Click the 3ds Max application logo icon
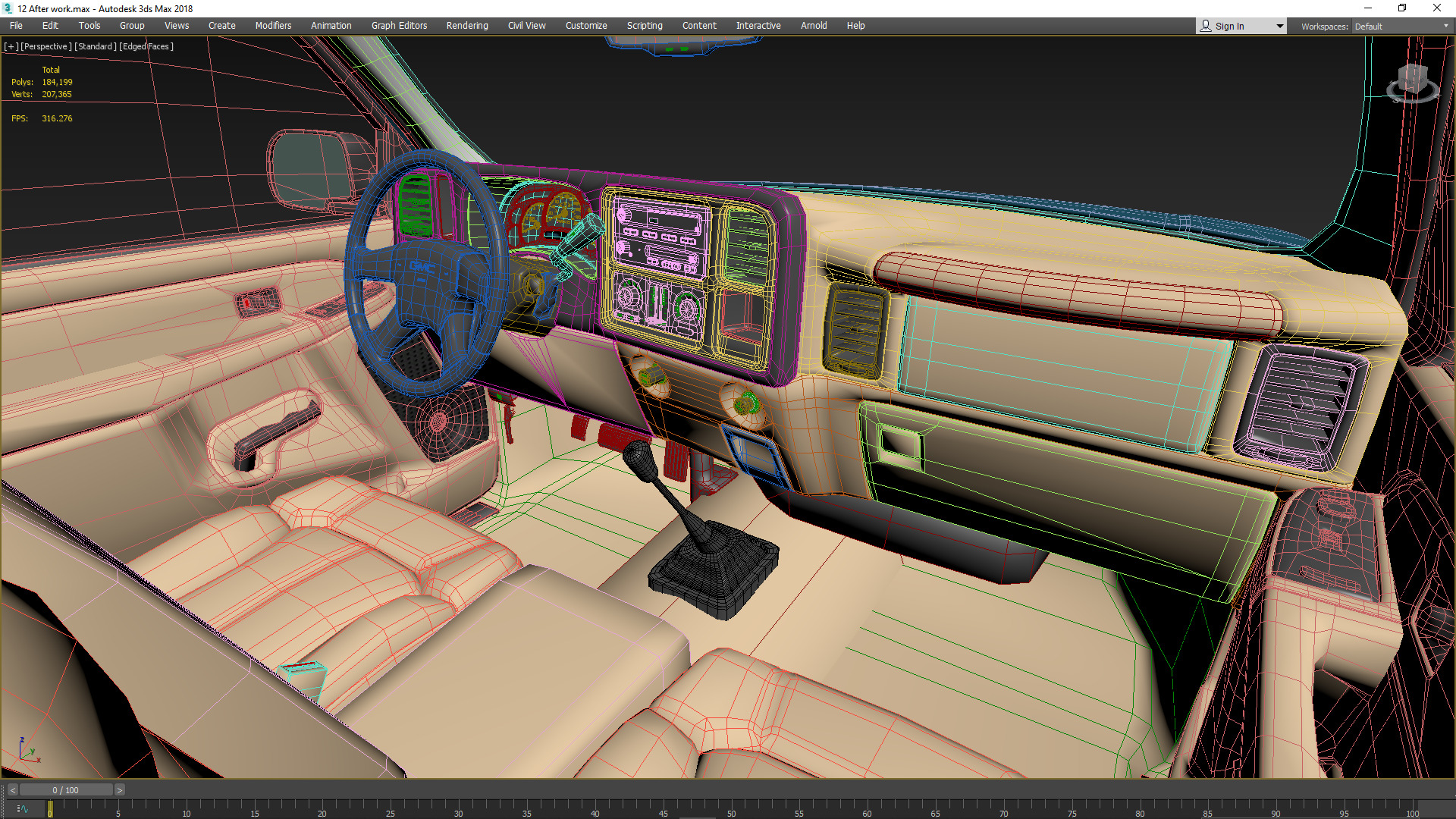The width and height of the screenshot is (1456, 819). (x=8, y=8)
